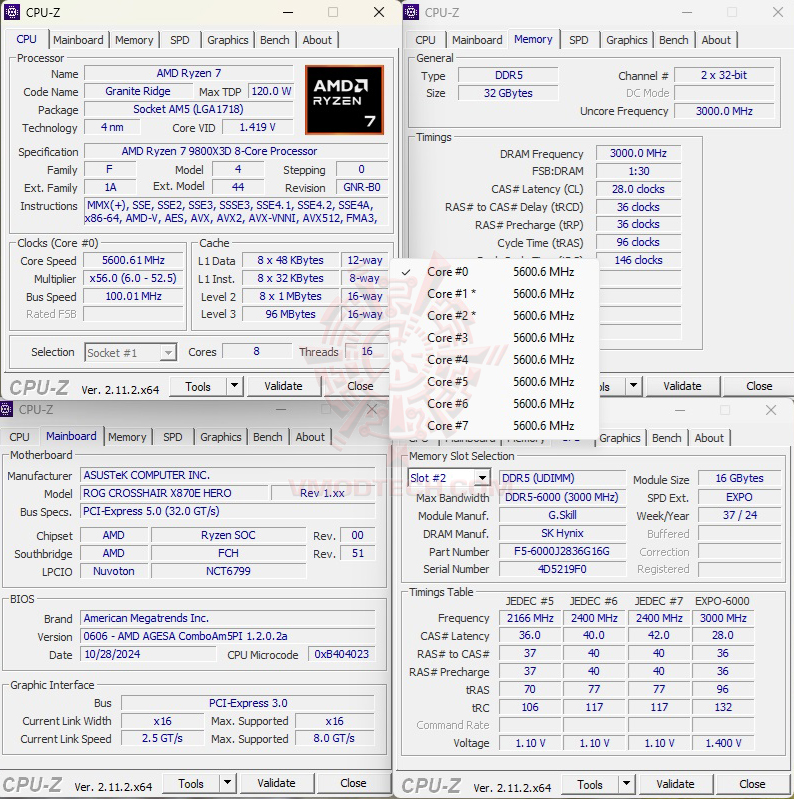Click the Bus Specs PCI-Express 5.0 field
This screenshot has width=794, height=799.
click(227, 511)
